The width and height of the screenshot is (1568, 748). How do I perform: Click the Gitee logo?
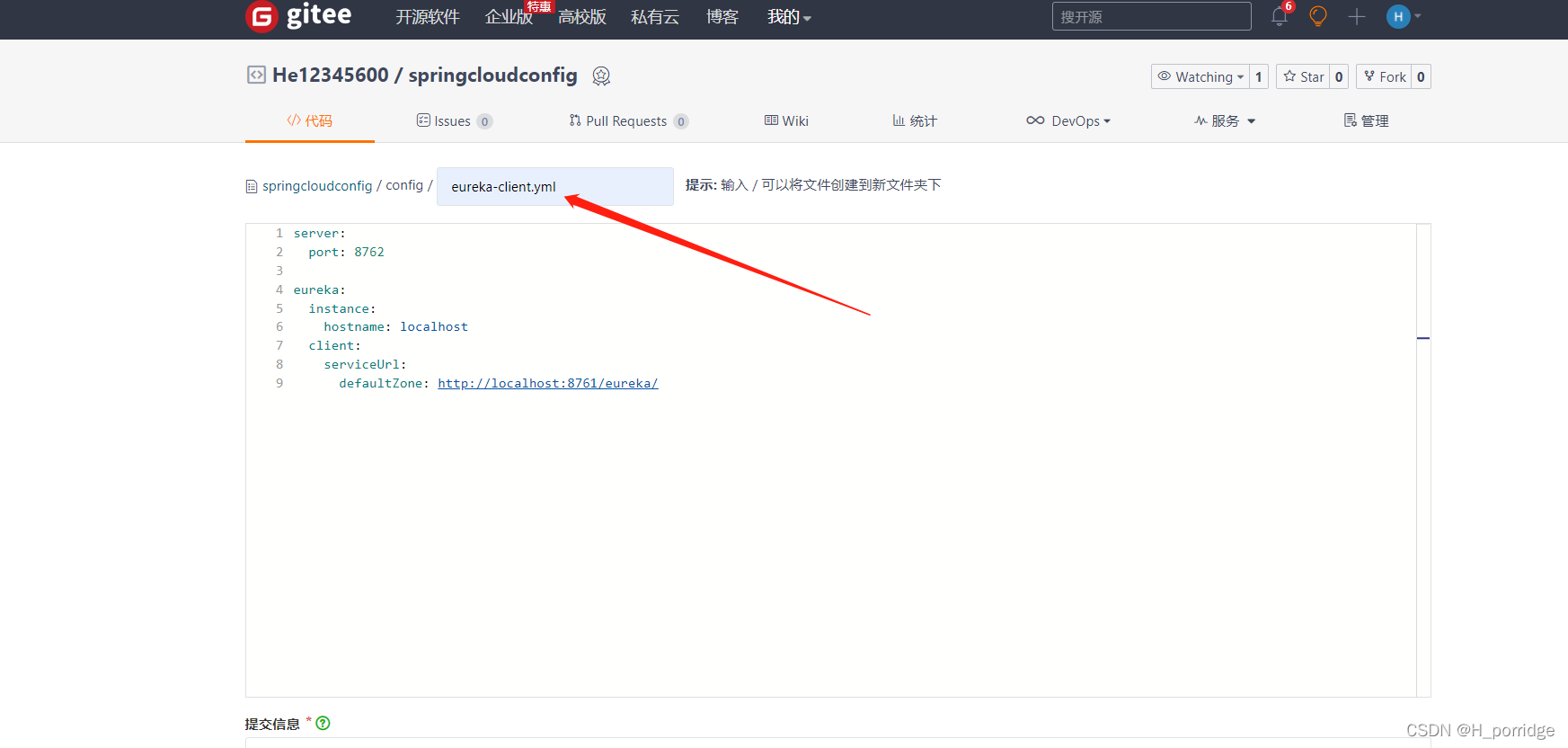(298, 16)
